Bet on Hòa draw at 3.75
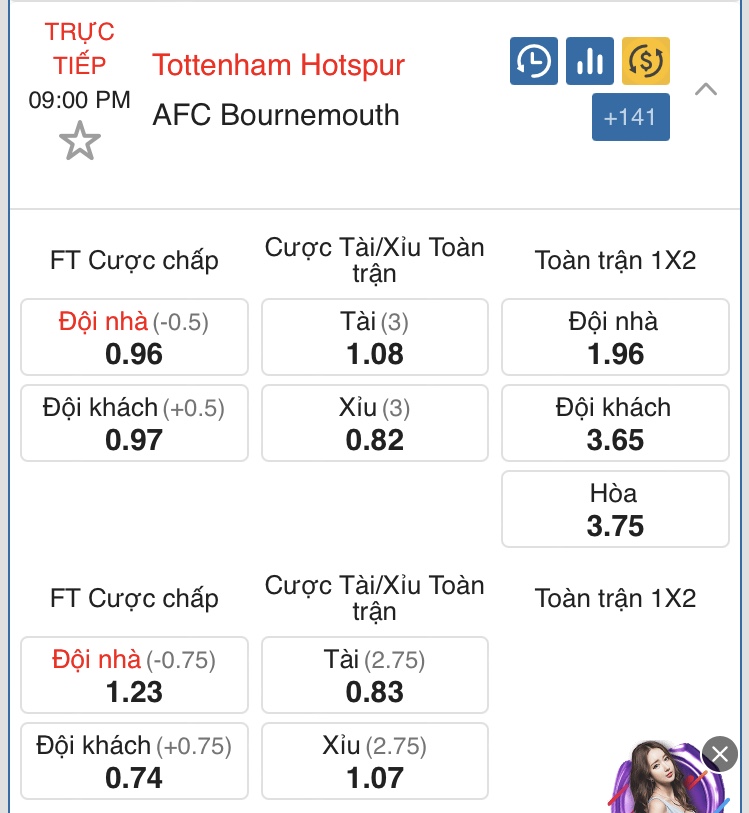 pos(615,509)
